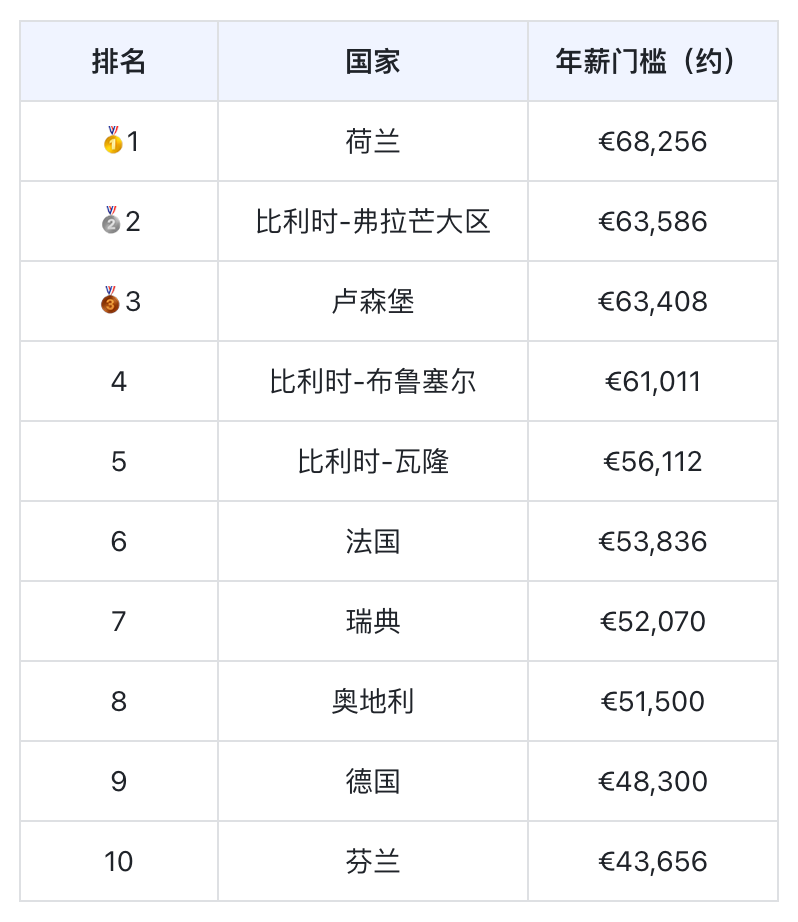Click the gold medal icon
This screenshot has height=922, width=798.
coord(112,141)
